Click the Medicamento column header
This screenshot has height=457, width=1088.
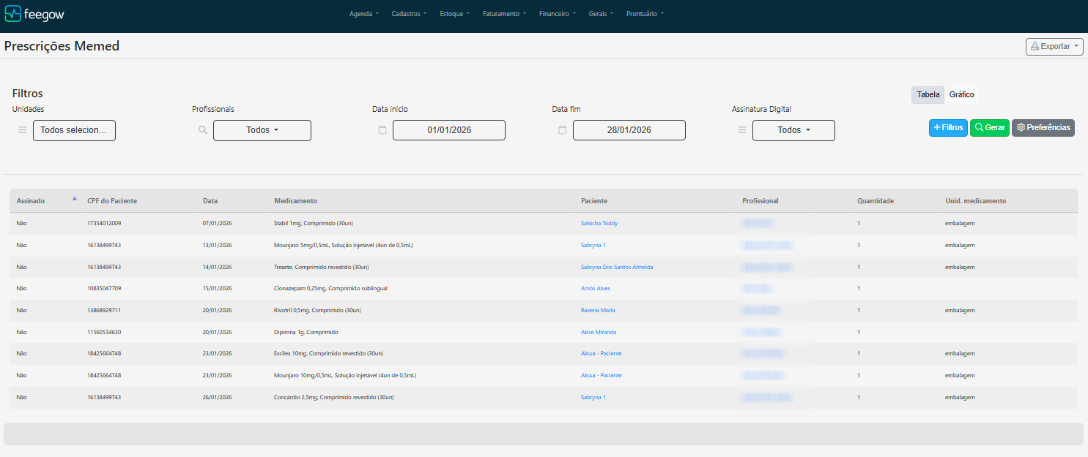[296, 201]
